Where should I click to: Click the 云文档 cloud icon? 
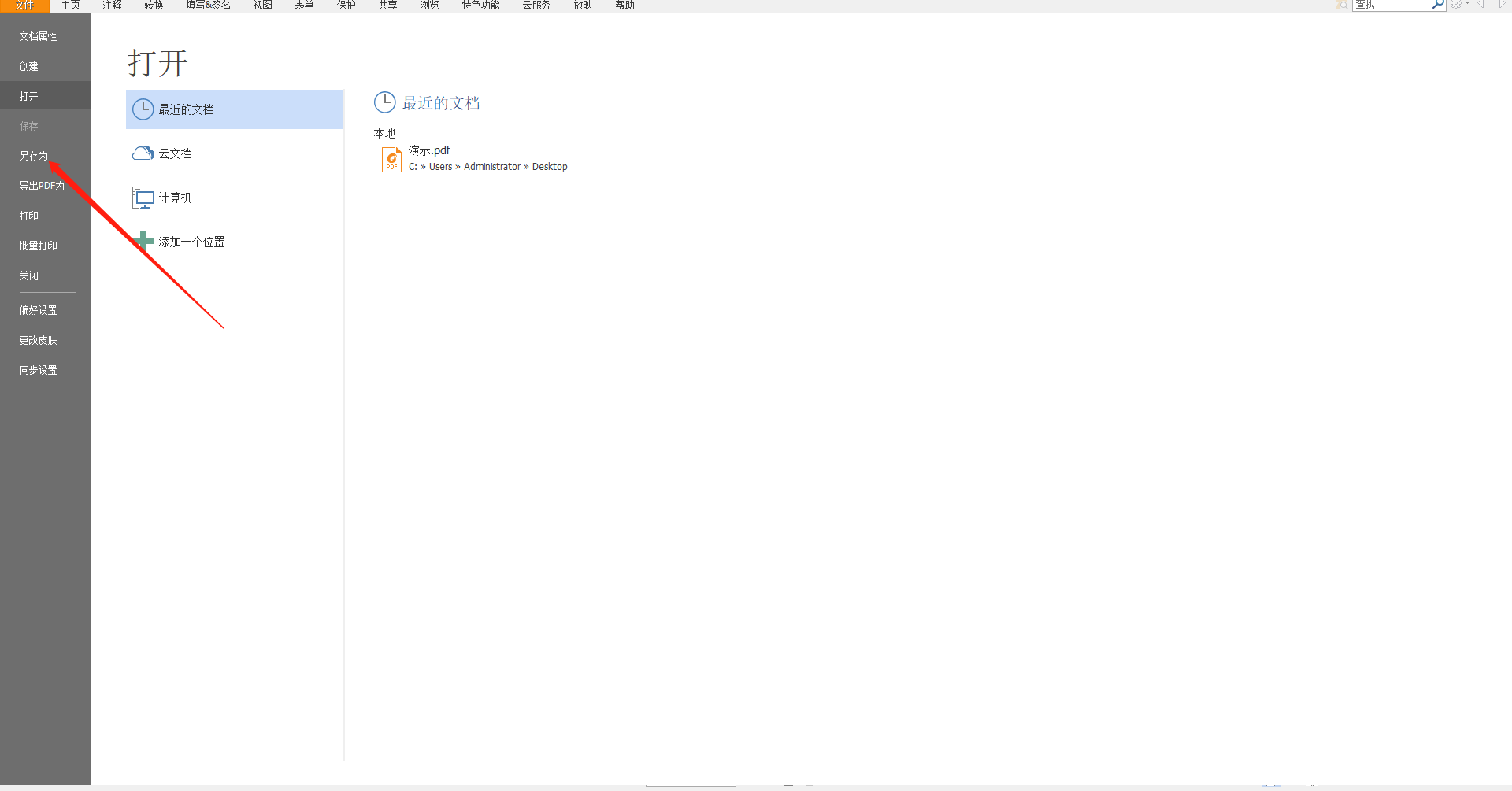point(143,153)
